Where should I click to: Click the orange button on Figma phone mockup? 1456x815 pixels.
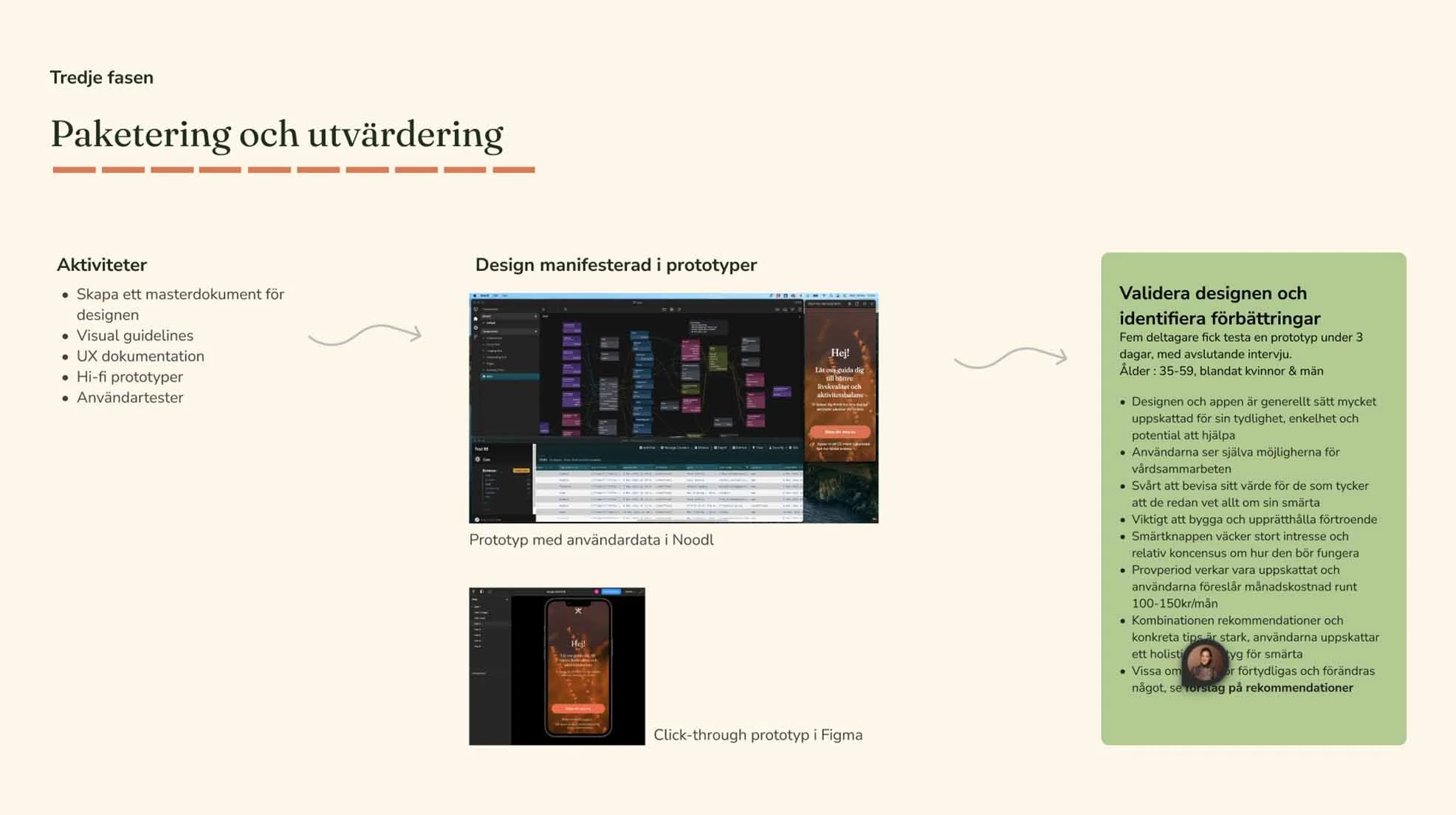point(577,708)
